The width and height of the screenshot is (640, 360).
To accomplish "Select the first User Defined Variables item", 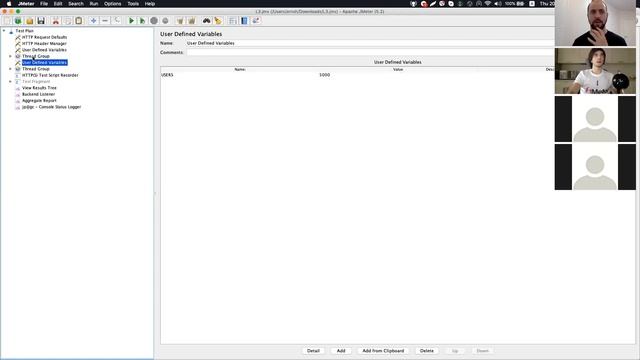I will pos(44,50).
